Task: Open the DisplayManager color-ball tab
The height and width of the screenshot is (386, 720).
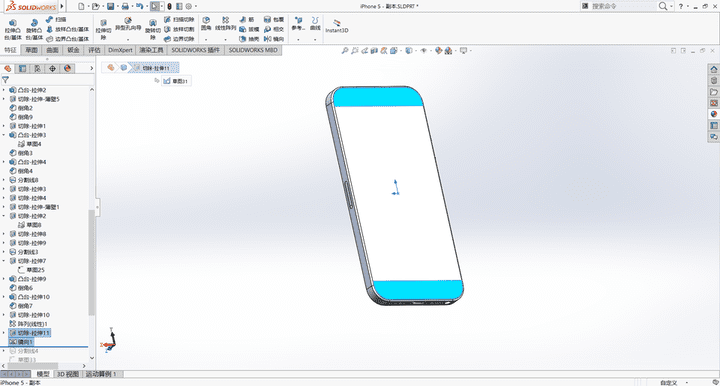Action: (x=68, y=68)
